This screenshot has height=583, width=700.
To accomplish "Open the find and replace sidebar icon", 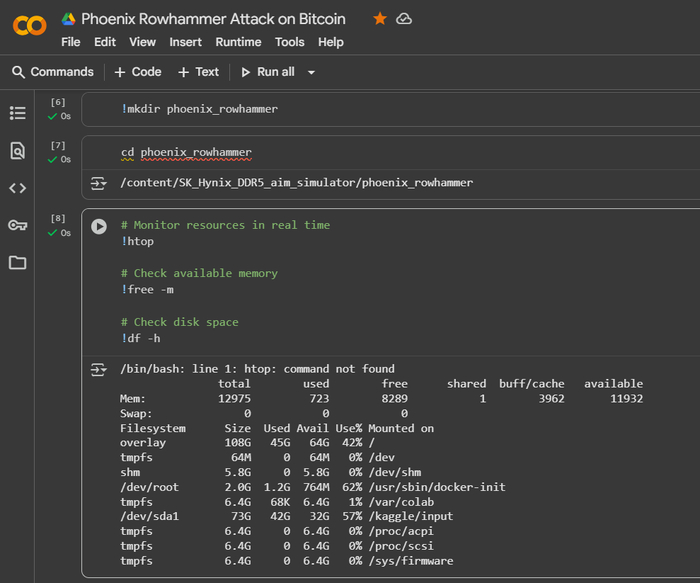I will [x=17, y=151].
